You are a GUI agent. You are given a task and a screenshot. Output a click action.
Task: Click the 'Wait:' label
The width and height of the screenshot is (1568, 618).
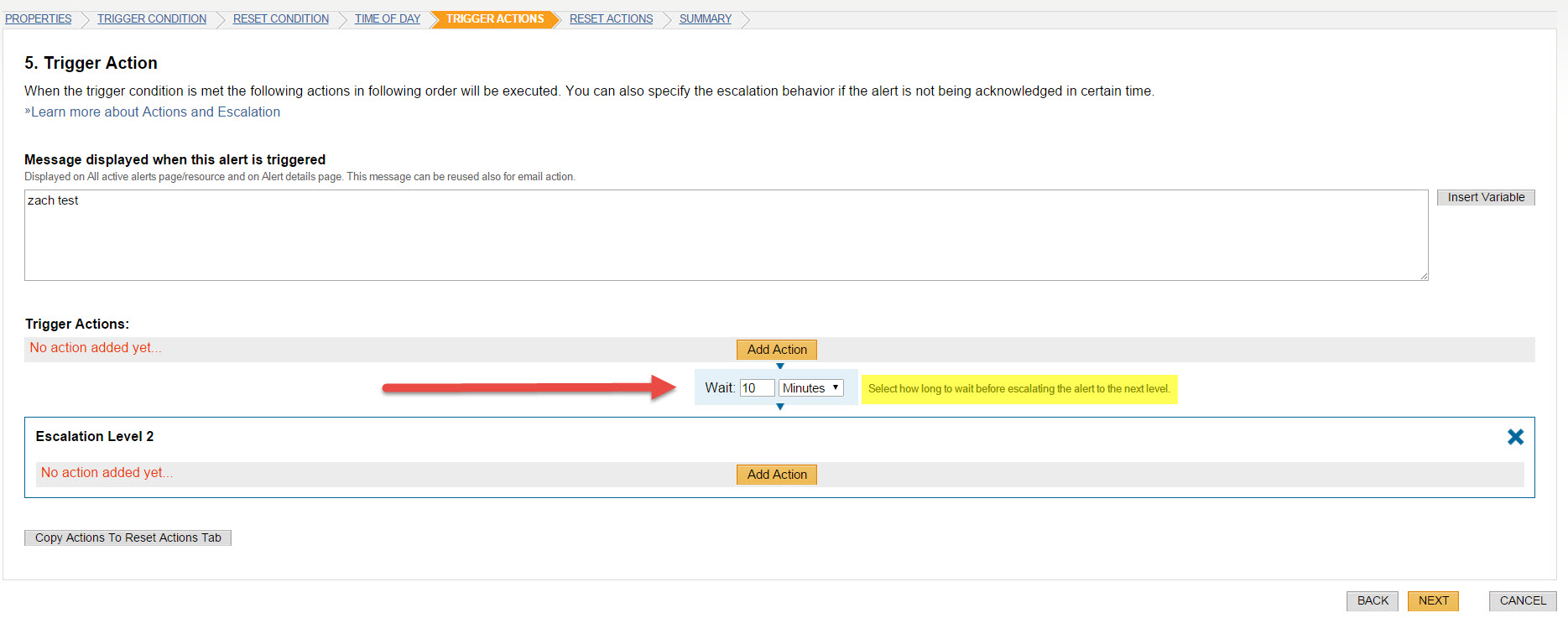pos(720,388)
